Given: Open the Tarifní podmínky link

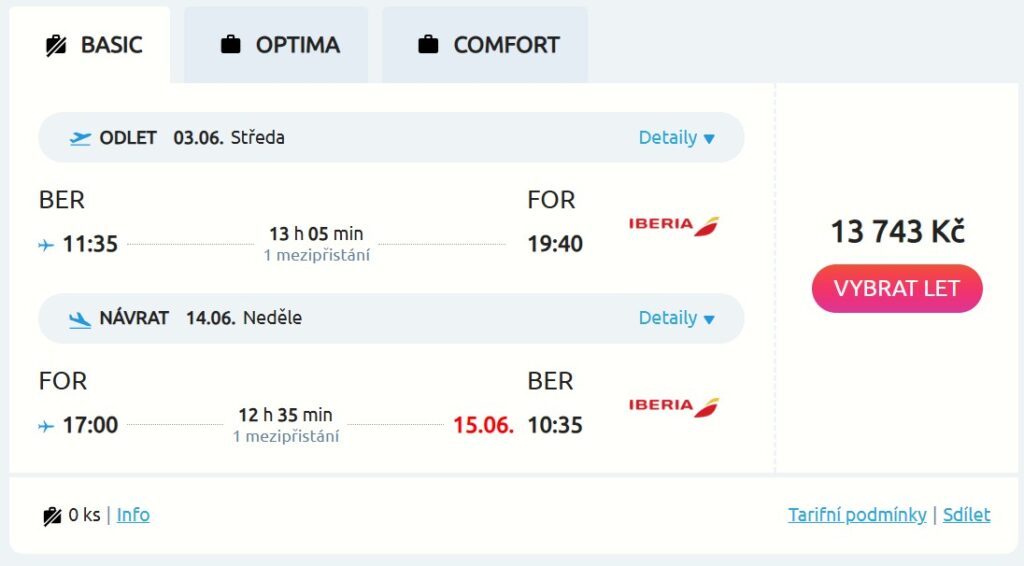Looking at the screenshot, I should [857, 515].
